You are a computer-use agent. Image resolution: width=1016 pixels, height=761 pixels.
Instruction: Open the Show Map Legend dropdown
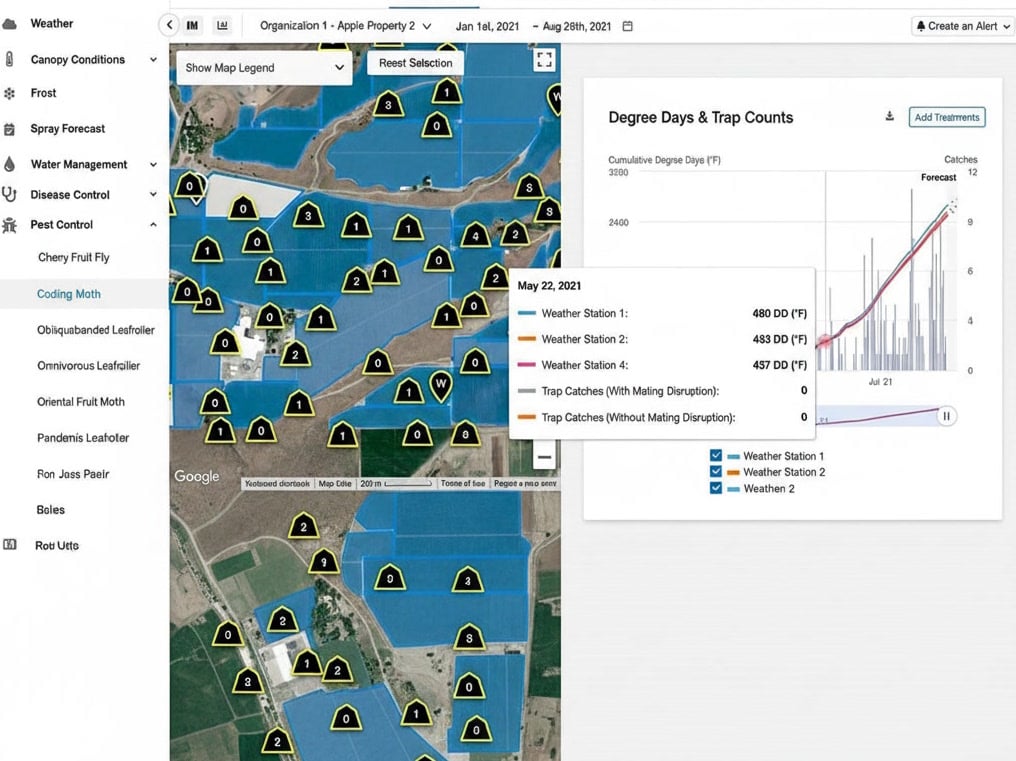coord(264,68)
